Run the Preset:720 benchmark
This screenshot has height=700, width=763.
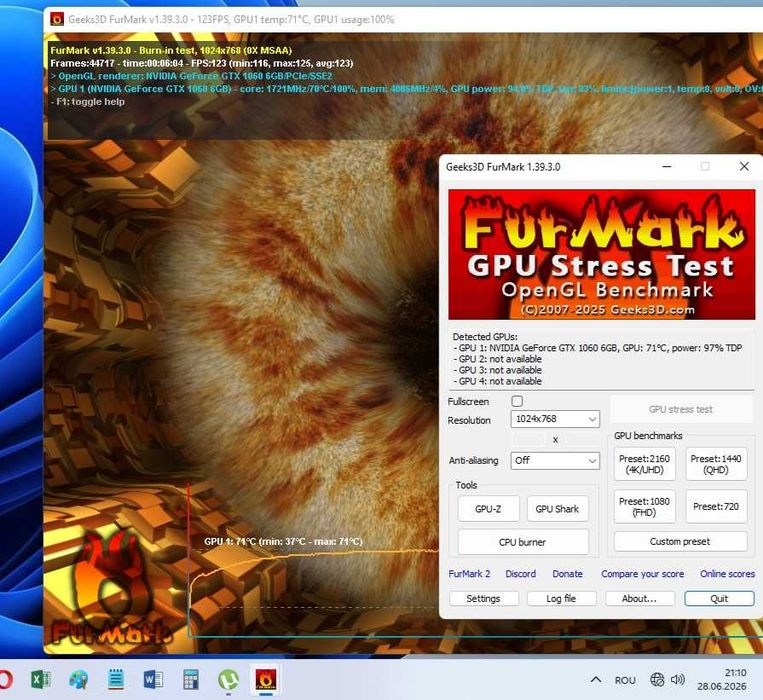[716, 506]
